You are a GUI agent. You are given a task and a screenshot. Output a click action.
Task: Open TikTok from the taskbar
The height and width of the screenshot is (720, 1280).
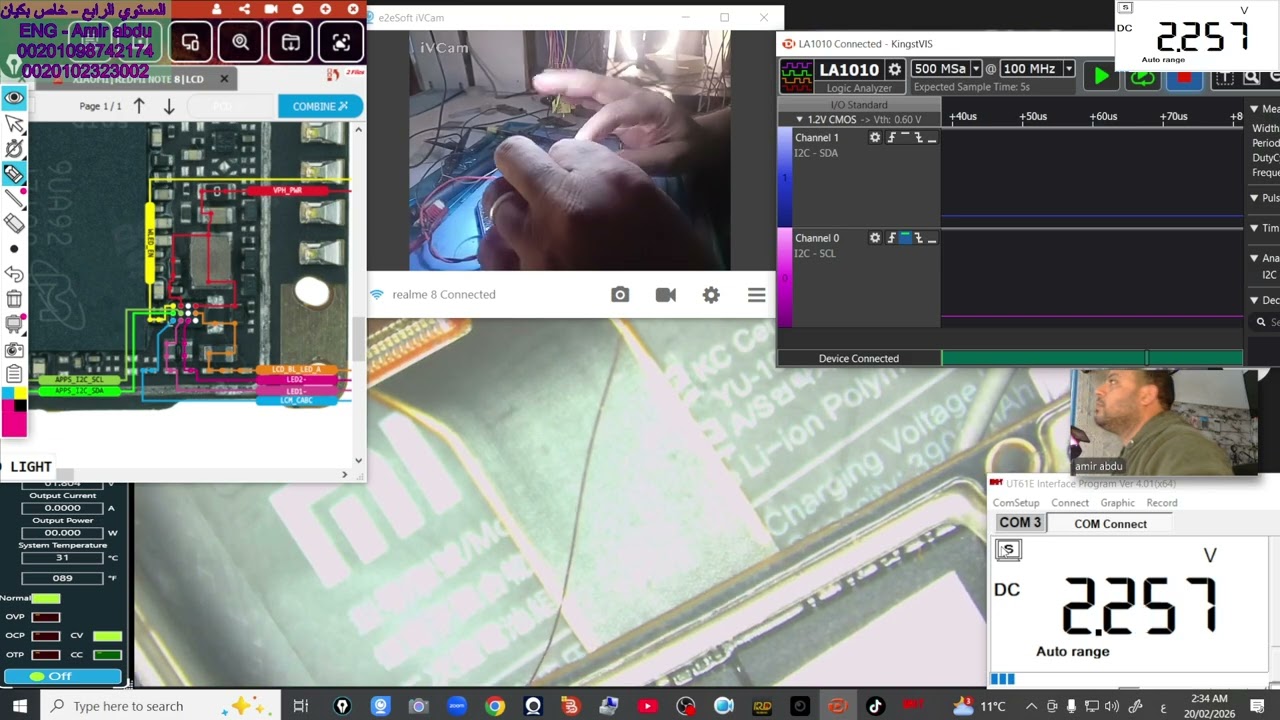[x=875, y=706]
